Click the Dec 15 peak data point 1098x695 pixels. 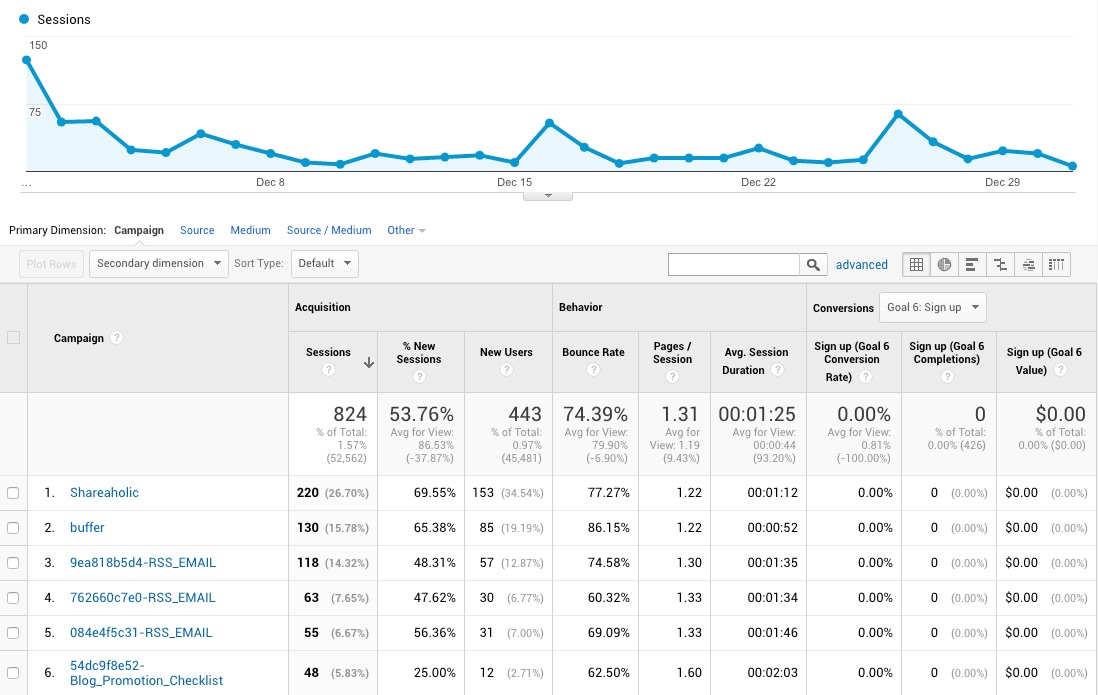[x=550, y=123]
